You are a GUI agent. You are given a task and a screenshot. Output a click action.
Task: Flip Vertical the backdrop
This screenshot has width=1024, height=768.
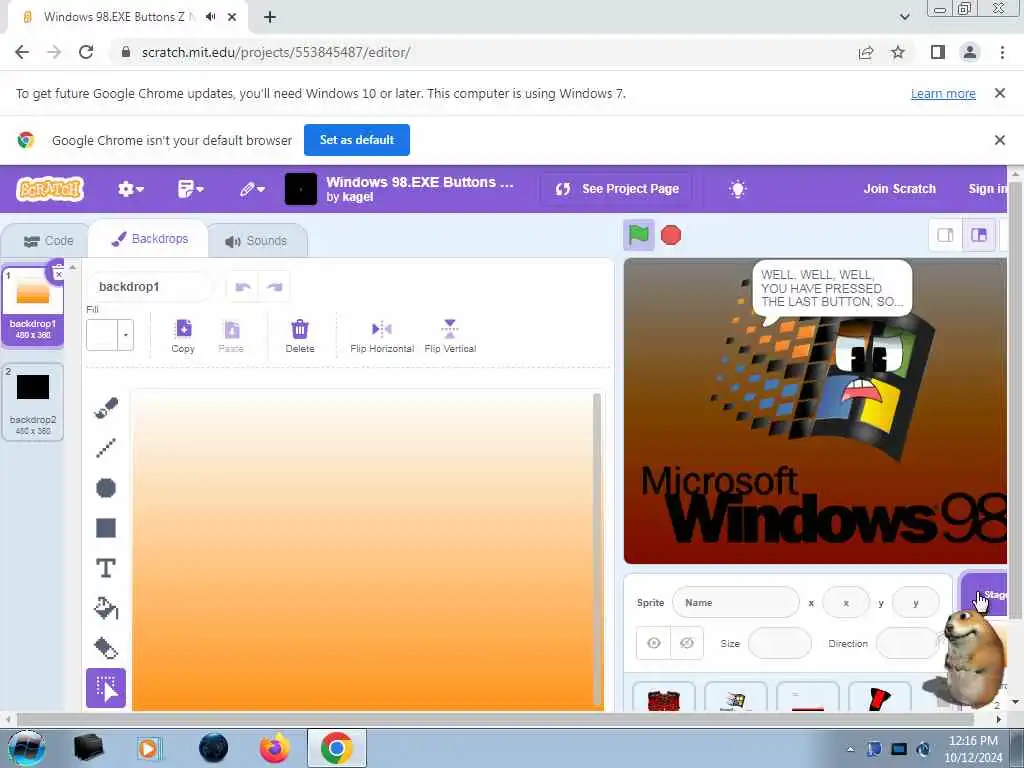pyautogui.click(x=450, y=336)
